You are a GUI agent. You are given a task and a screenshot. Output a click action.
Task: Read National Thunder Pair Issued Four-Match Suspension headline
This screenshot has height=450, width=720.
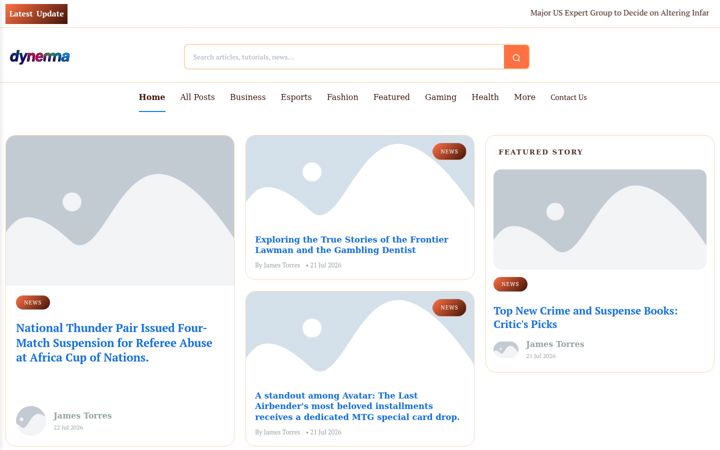pyautogui.click(x=114, y=343)
